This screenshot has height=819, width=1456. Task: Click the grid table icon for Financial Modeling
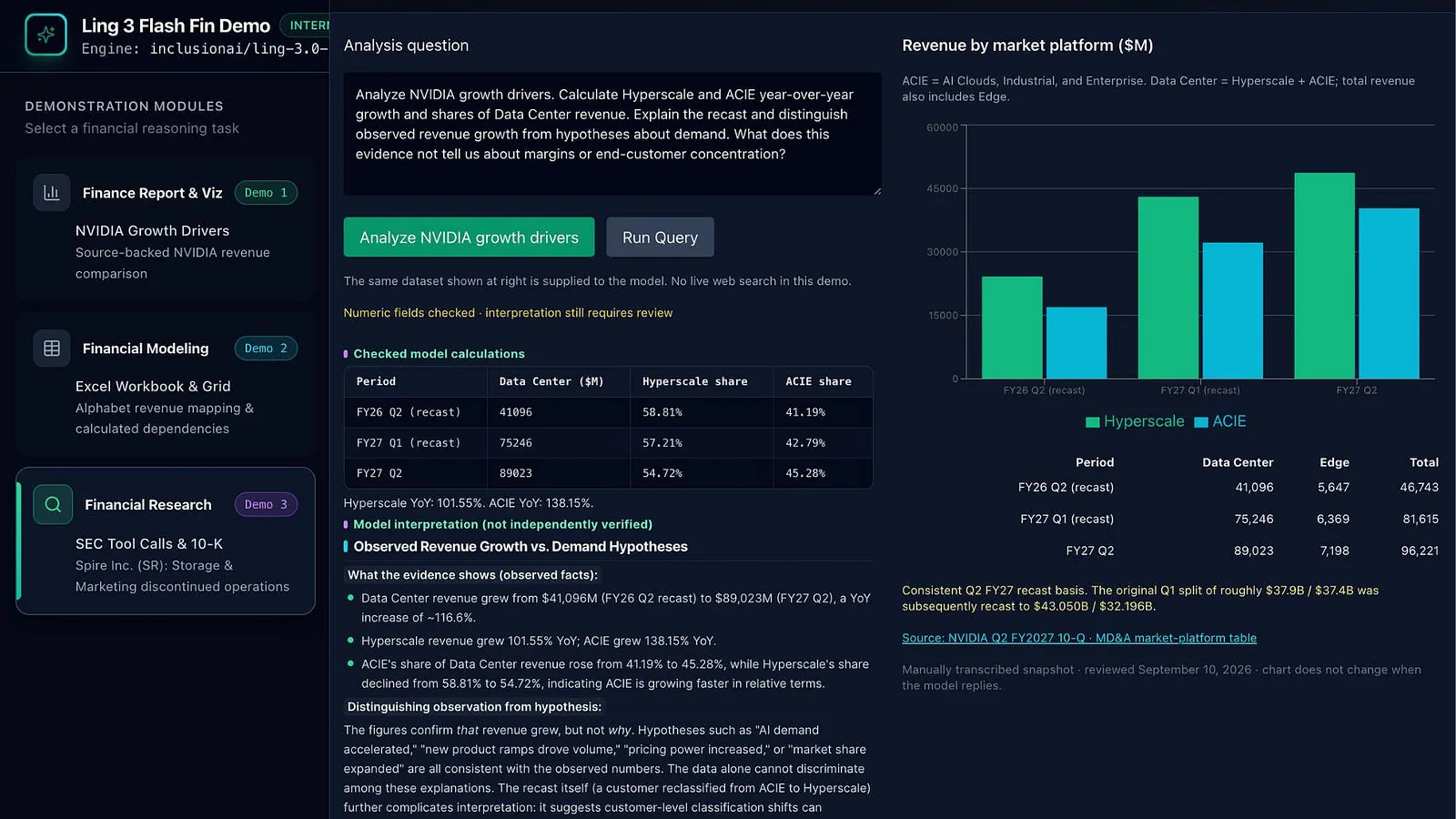click(52, 349)
